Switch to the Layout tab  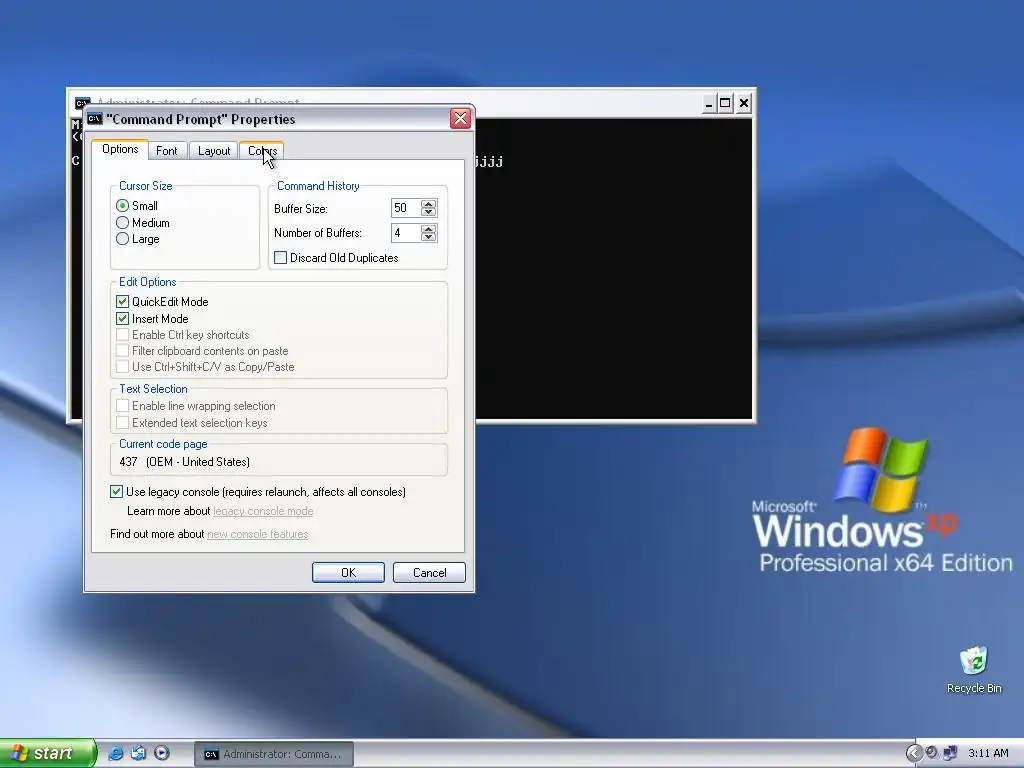[x=214, y=151]
